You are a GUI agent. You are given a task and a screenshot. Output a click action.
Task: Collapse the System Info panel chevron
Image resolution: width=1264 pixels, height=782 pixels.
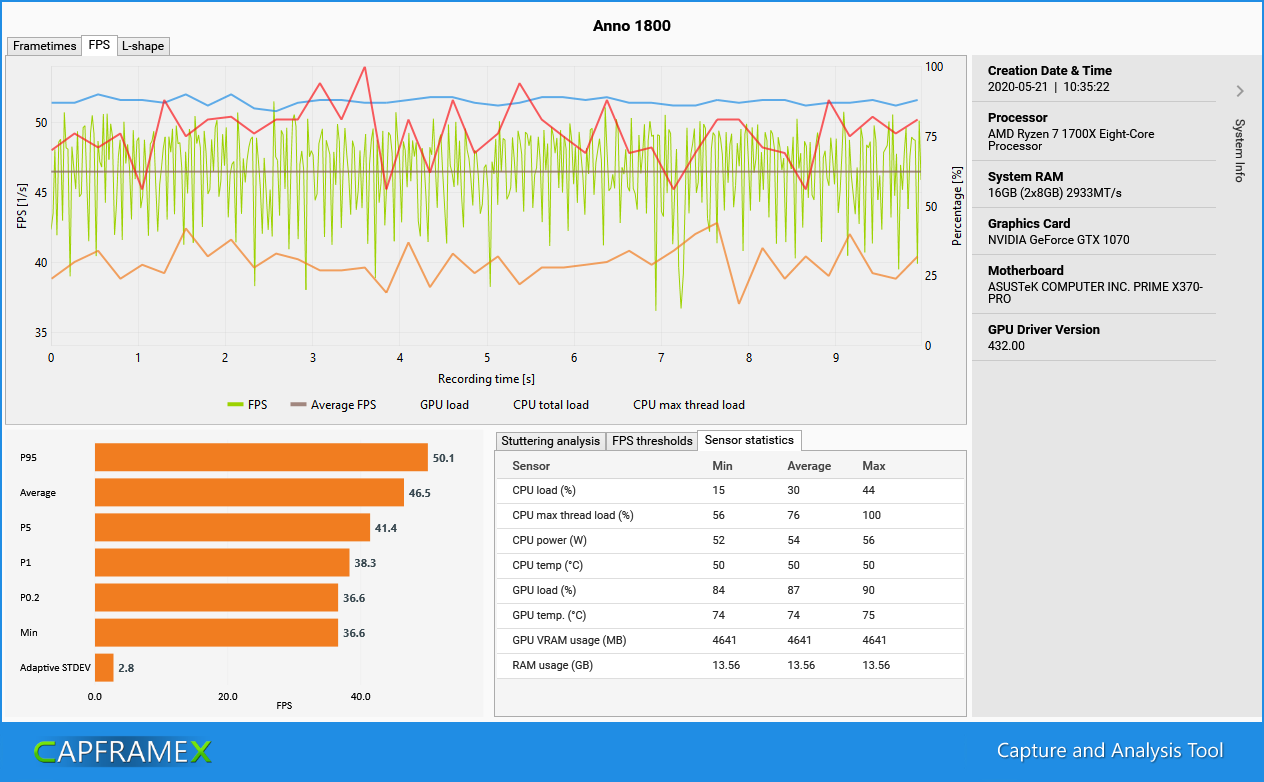point(1240,91)
